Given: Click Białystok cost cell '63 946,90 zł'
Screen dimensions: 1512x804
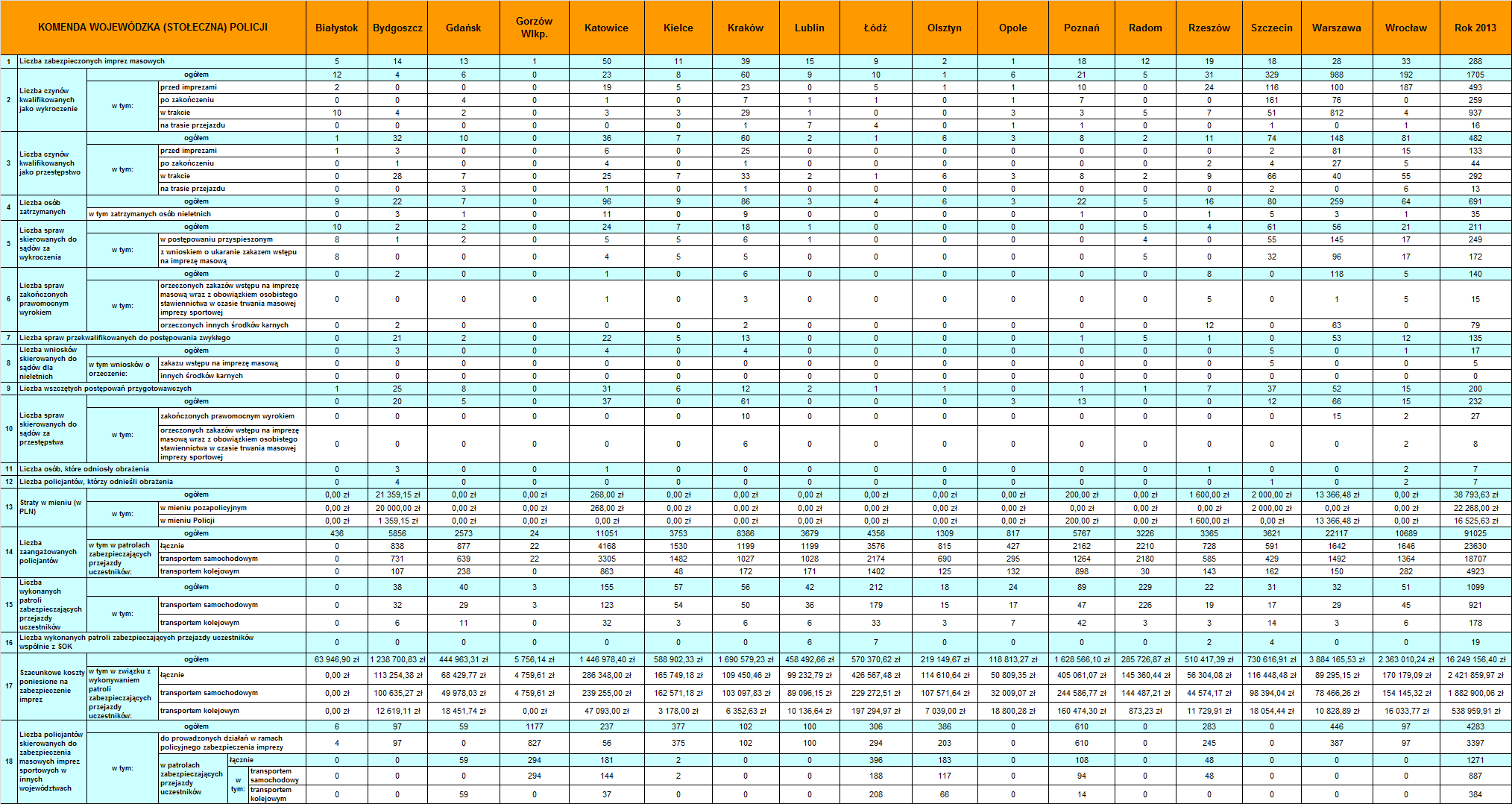Looking at the screenshot, I should (x=336, y=659).
